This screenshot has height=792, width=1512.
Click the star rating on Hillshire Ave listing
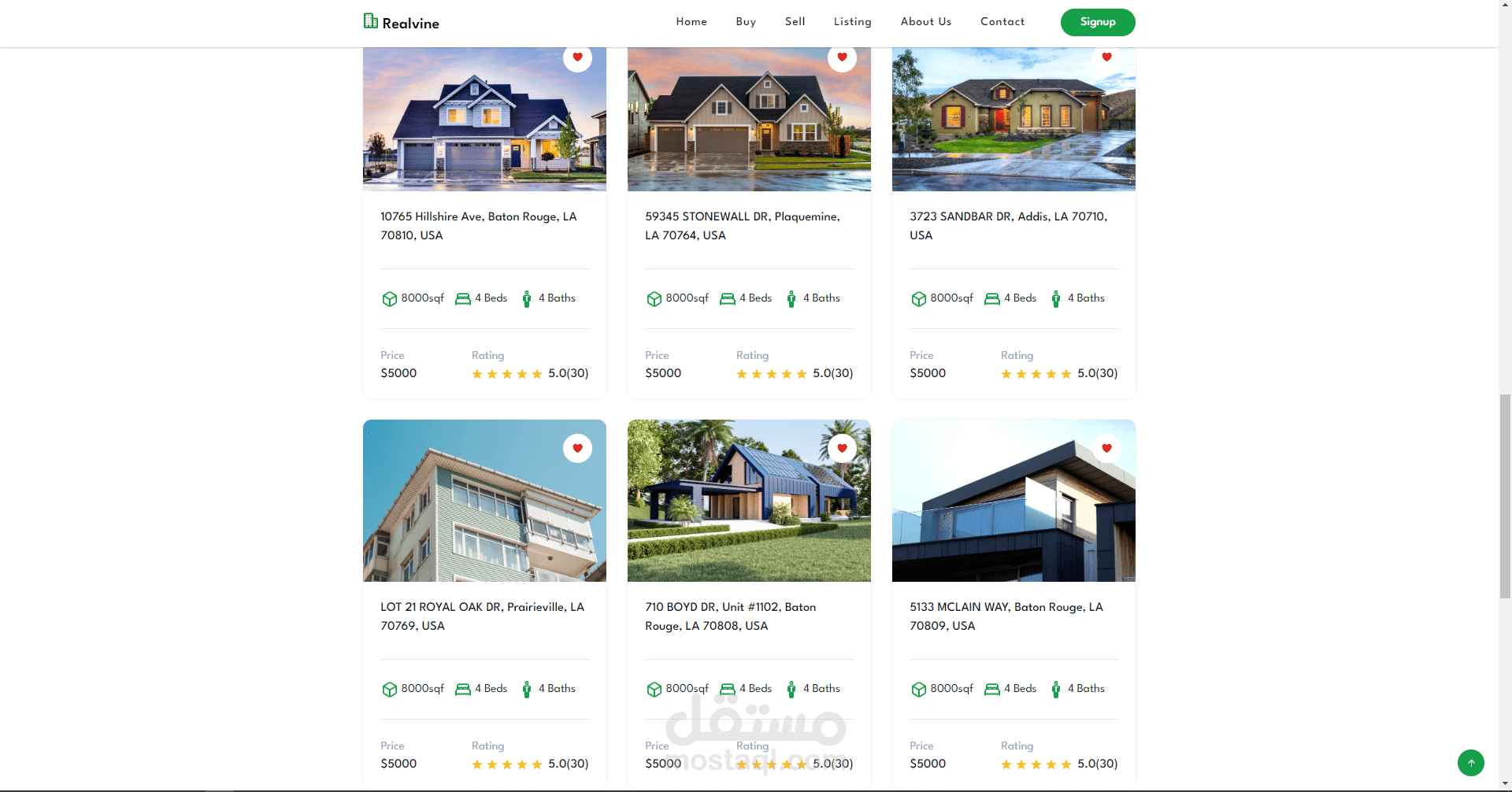[x=507, y=374]
